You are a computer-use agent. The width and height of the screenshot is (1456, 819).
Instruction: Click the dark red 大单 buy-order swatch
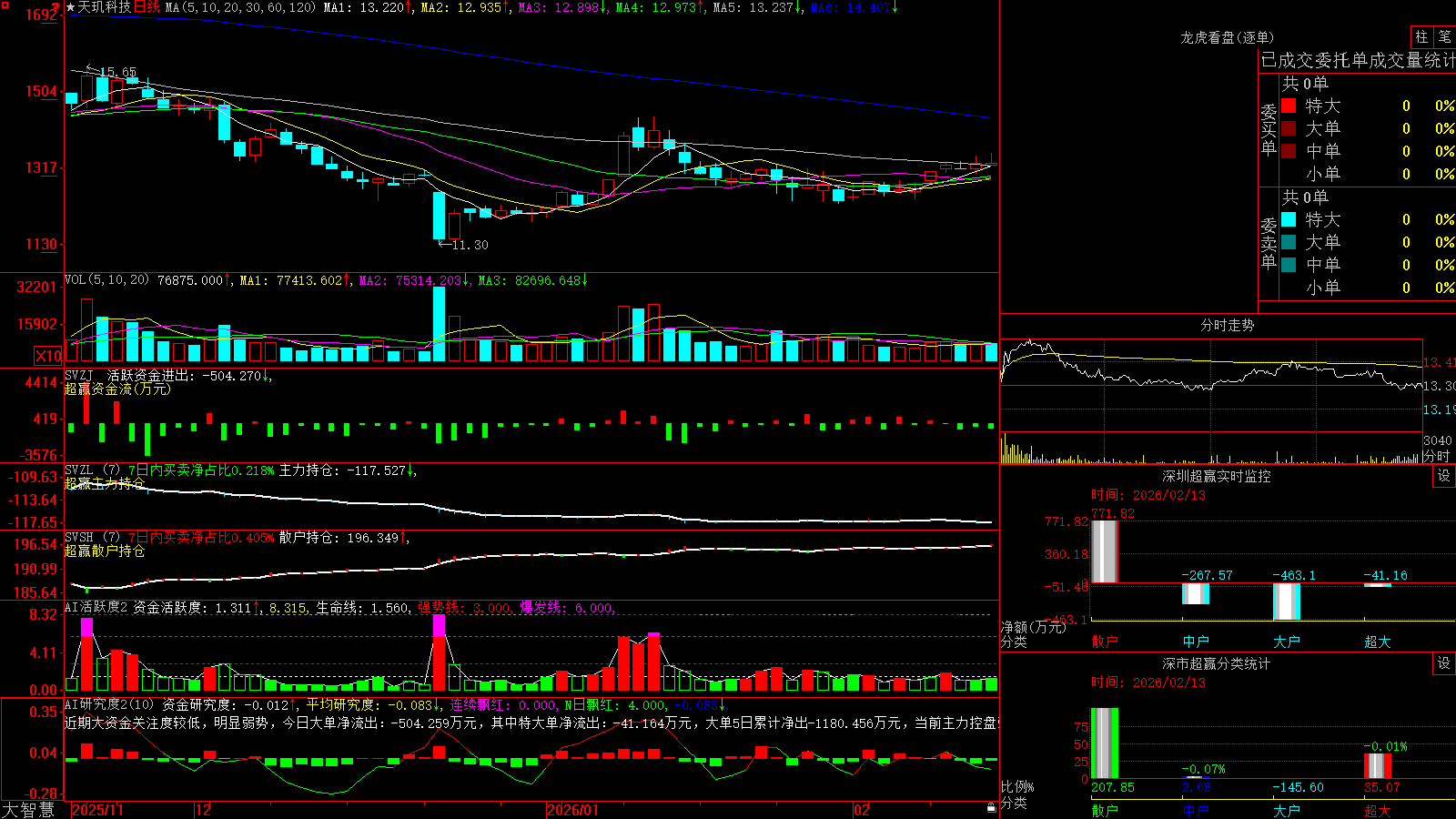(x=1289, y=128)
